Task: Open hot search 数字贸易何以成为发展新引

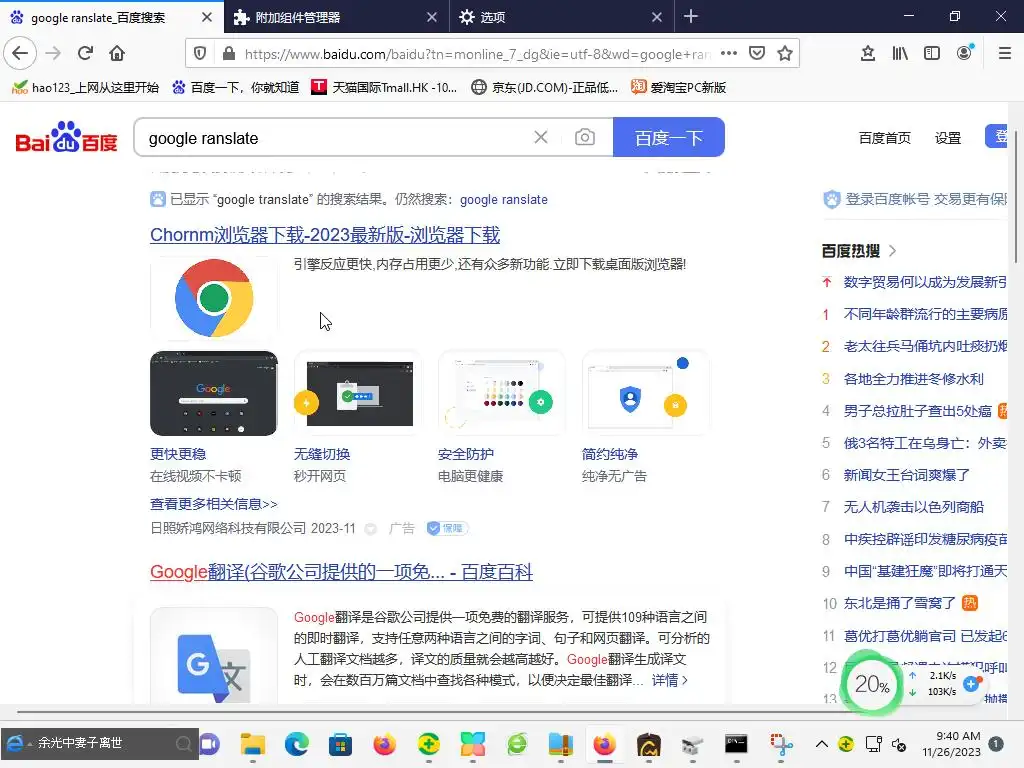Action: (x=925, y=282)
